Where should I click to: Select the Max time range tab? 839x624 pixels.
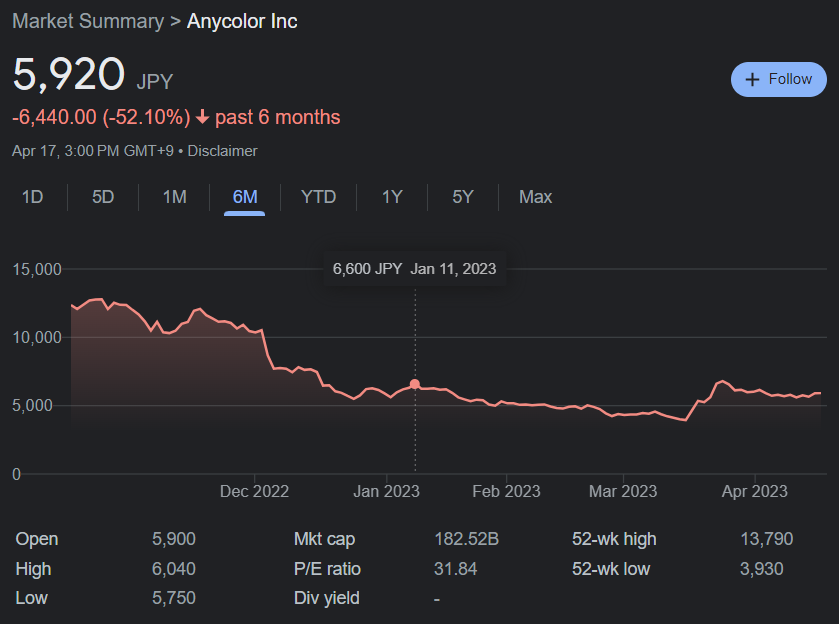(535, 197)
